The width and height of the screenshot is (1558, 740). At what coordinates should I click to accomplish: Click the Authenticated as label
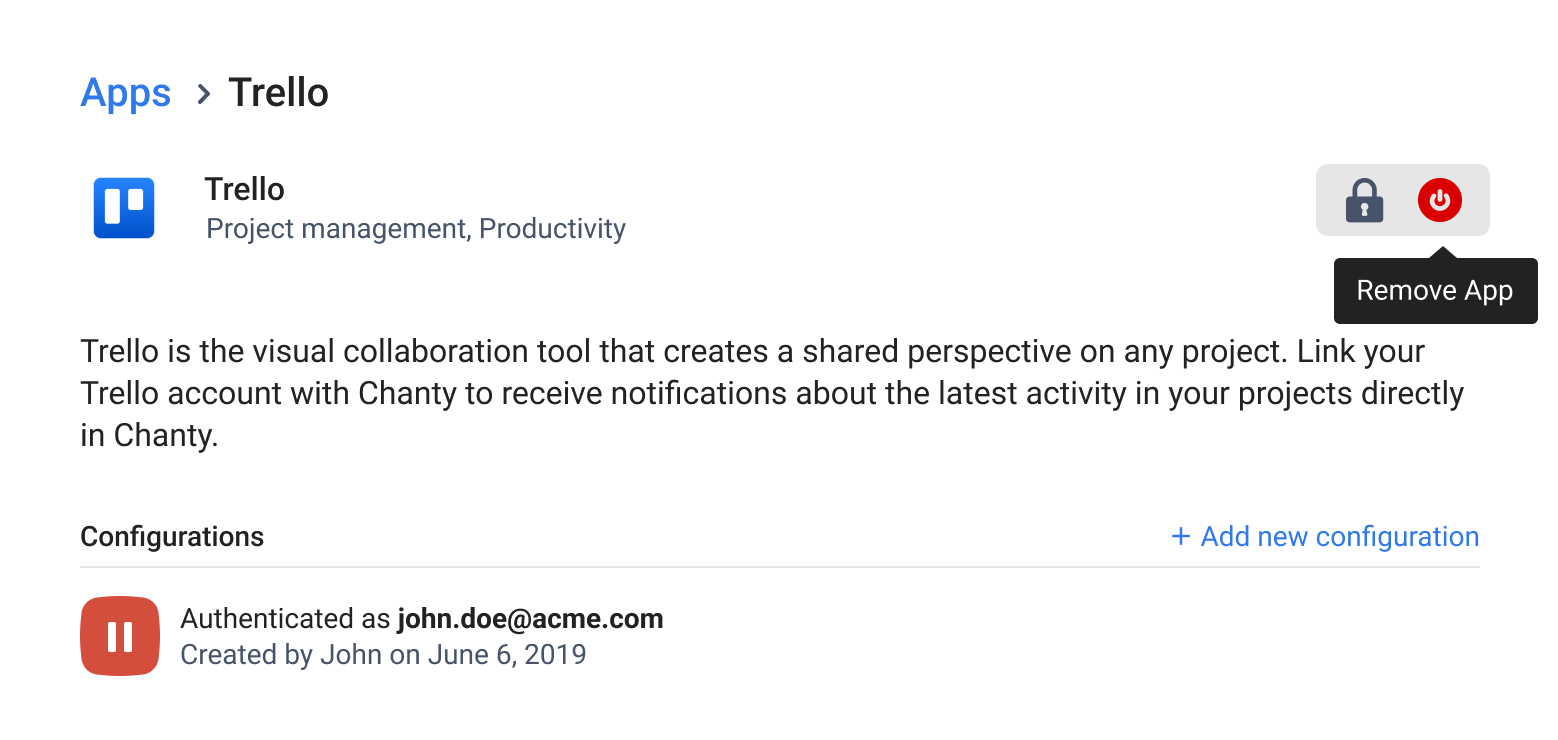coord(285,619)
